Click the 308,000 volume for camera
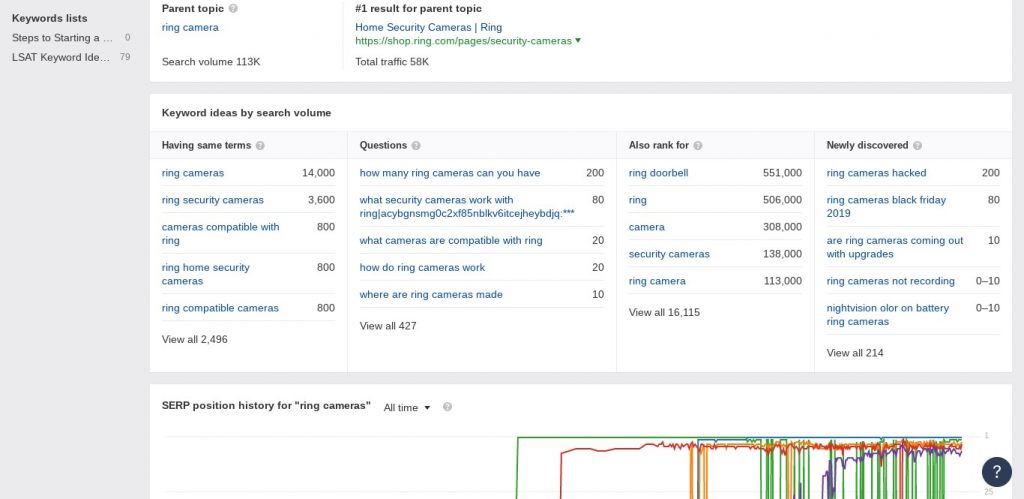 pos(782,227)
